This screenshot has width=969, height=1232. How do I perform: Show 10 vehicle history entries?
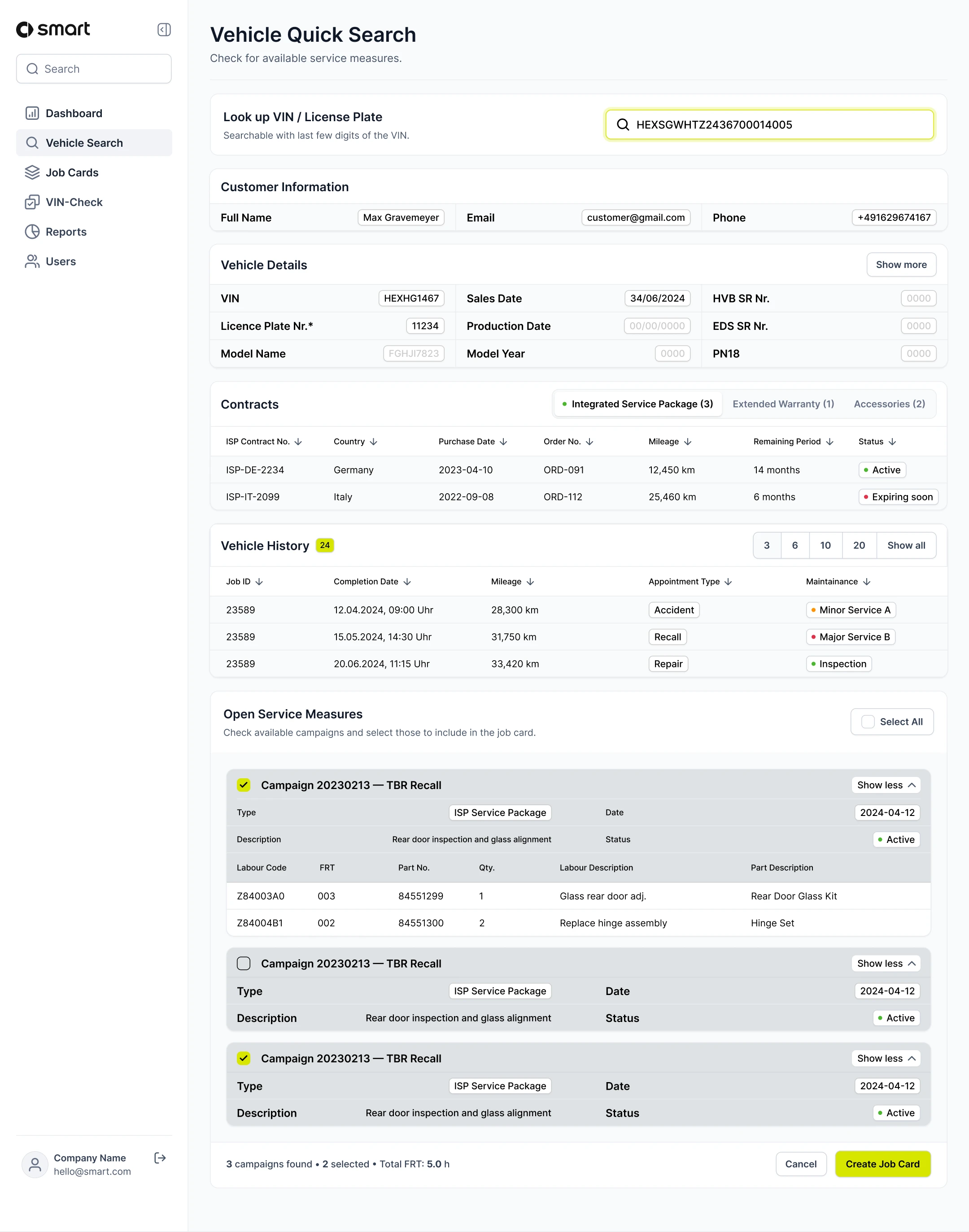pyautogui.click(x=825, y=545)
